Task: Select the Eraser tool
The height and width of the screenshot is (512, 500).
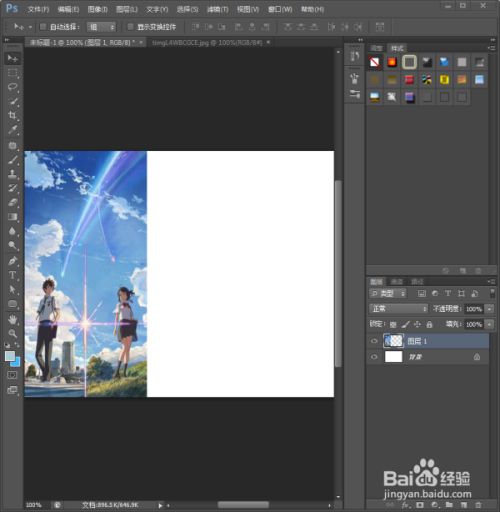Action: coord(12,202)
